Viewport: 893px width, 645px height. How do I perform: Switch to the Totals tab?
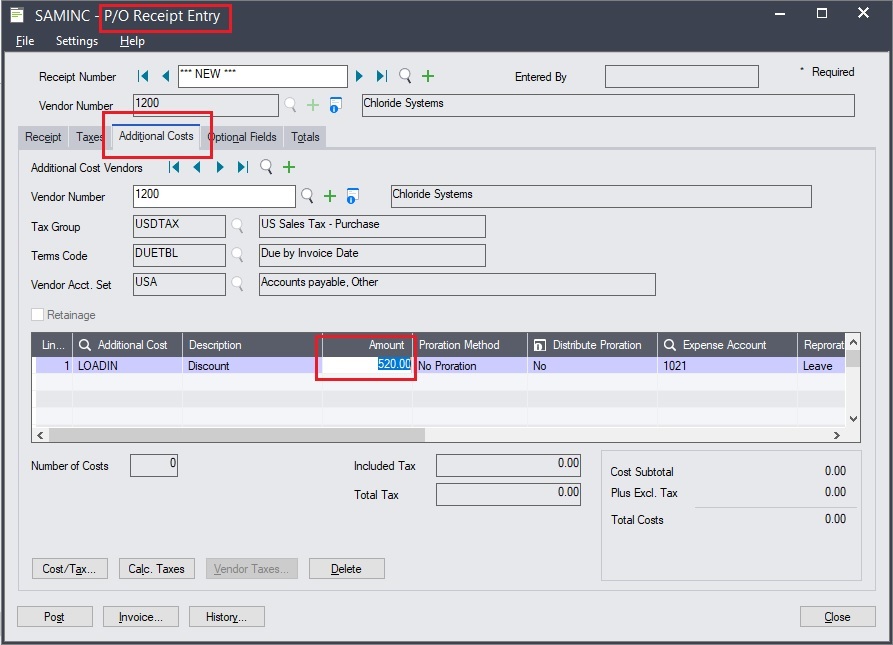point(305,137)
